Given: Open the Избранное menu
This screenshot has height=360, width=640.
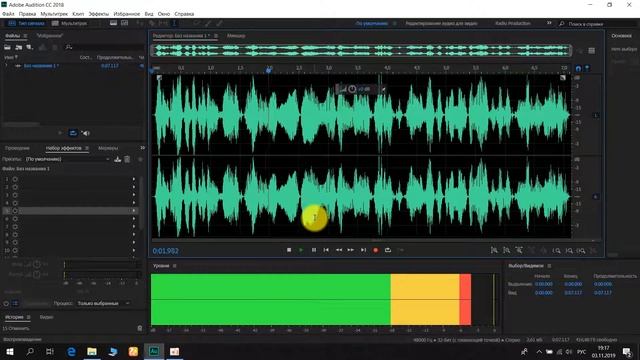Looking at the screenshot, I should tap(127, 14).
